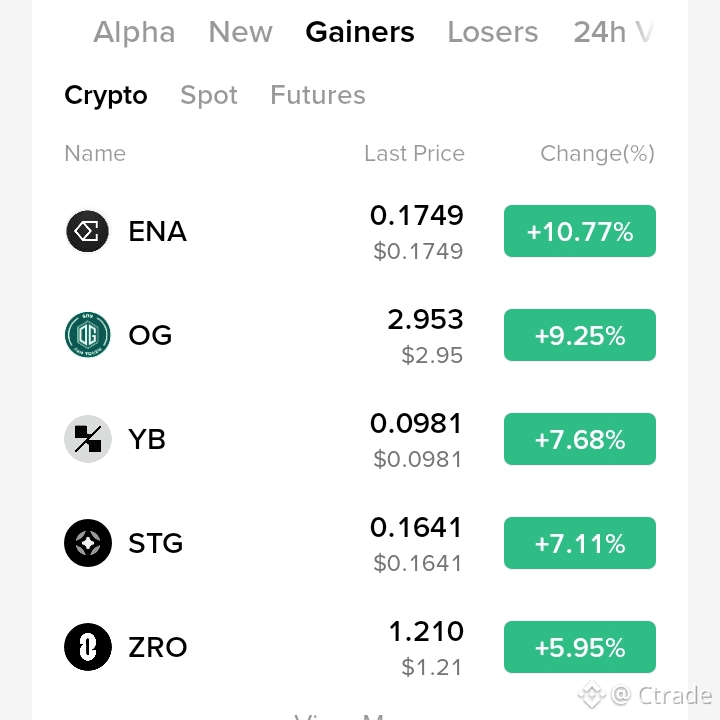
Task: Open the STG price 0.1641
Action: coord(416,527)
